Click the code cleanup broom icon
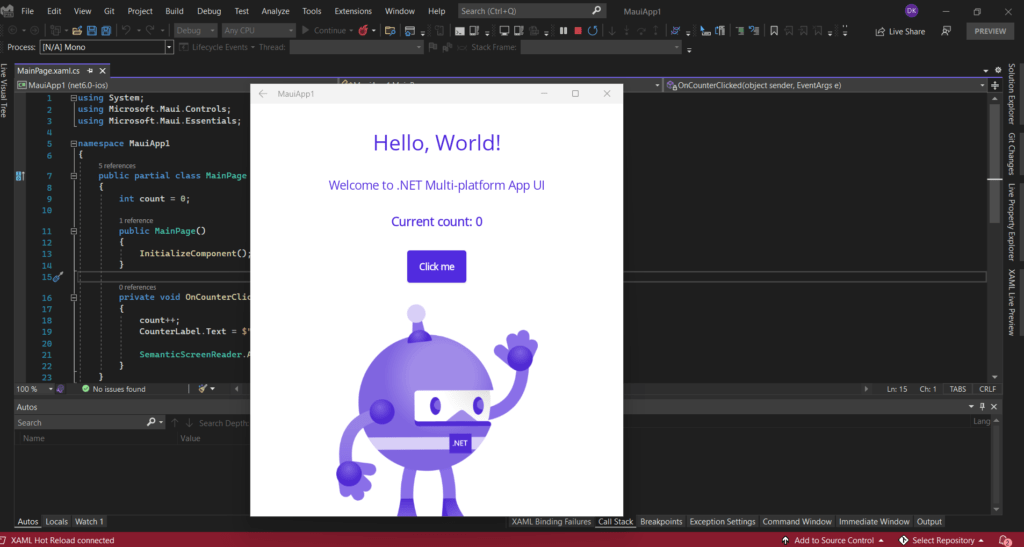The image size is (1024, 547). [202, 389]
